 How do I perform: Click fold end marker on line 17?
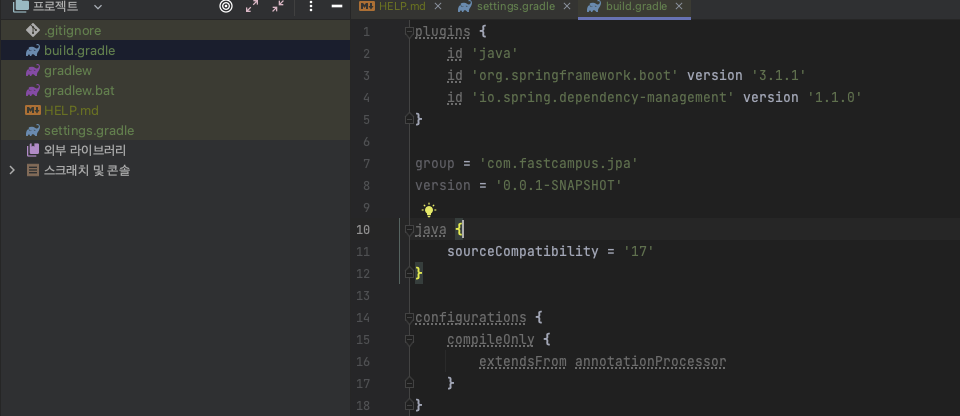point(409,383)
